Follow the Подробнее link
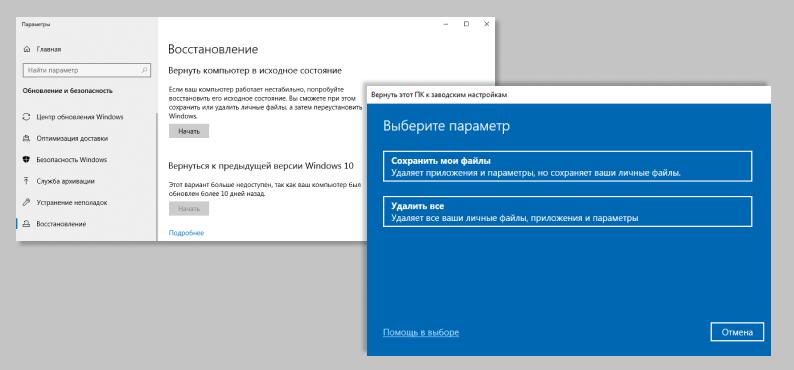Viewport: 794px width, 370px height. (x=186, y=233)
